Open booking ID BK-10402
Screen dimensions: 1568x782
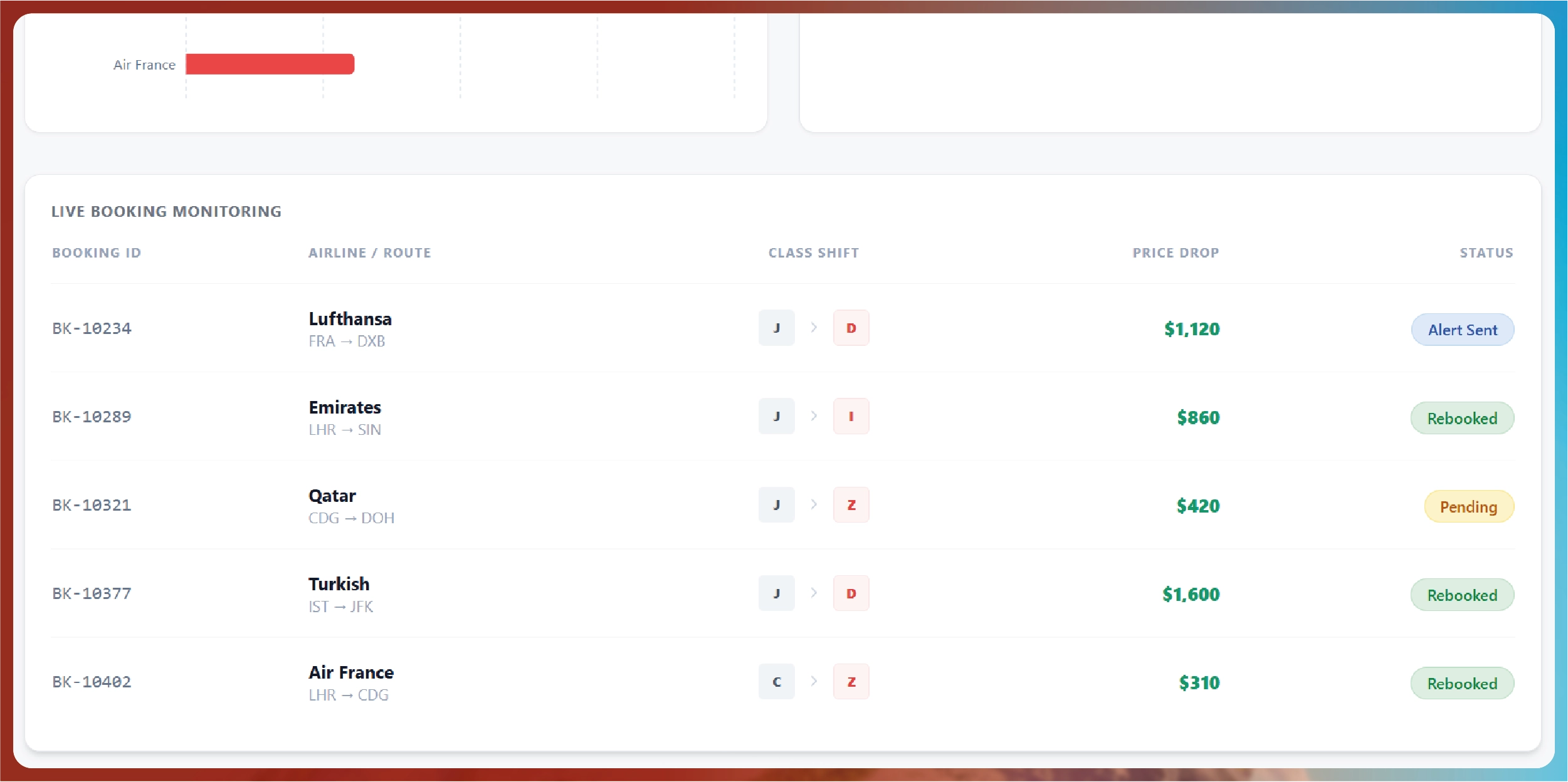(92, 682)
